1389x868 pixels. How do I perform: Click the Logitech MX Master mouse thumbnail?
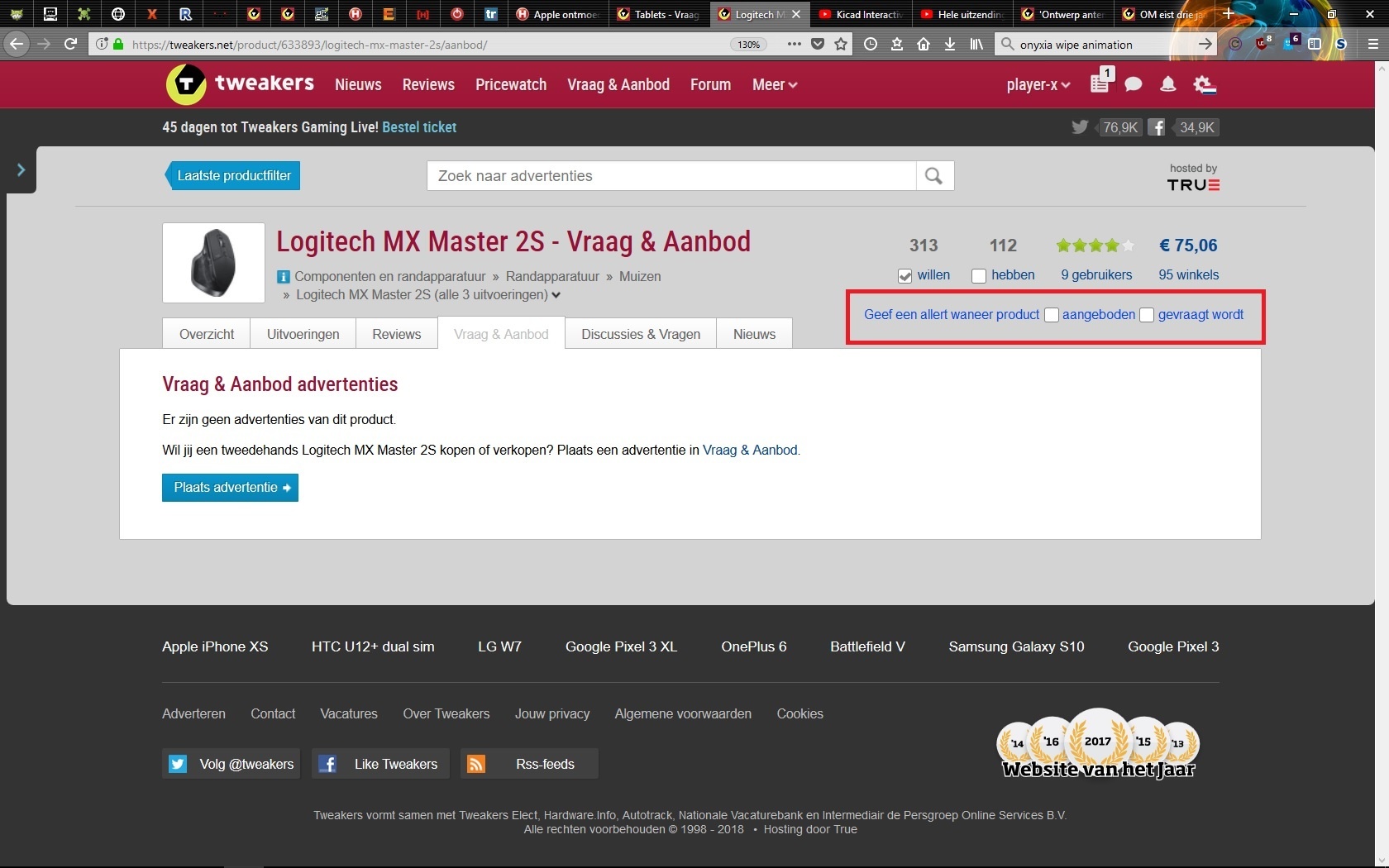(213, 263)
